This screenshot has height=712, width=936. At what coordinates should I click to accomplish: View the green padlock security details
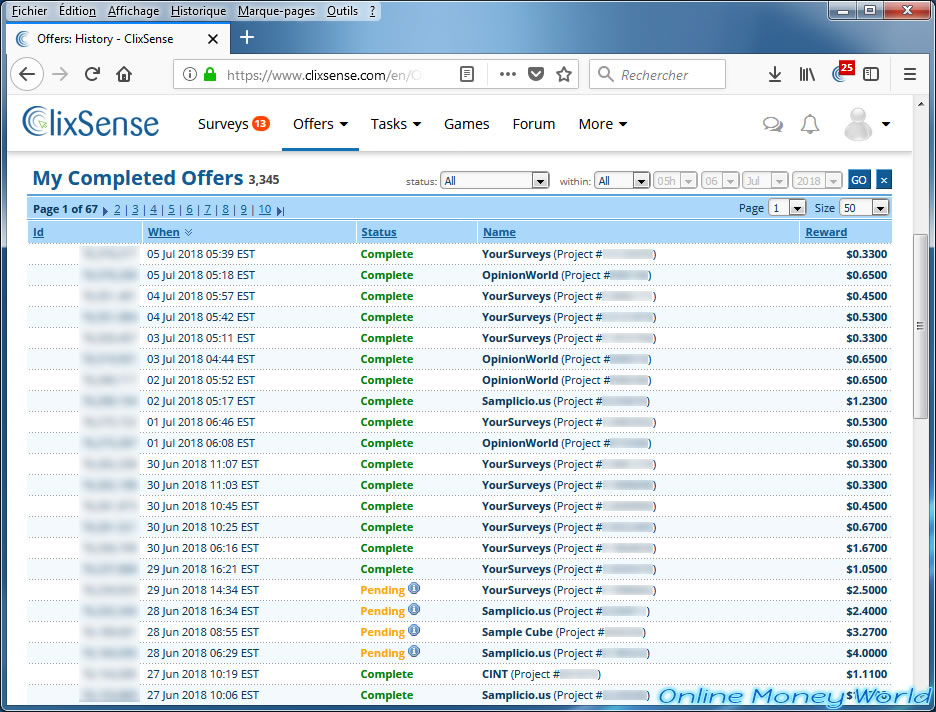coord(210,74)
